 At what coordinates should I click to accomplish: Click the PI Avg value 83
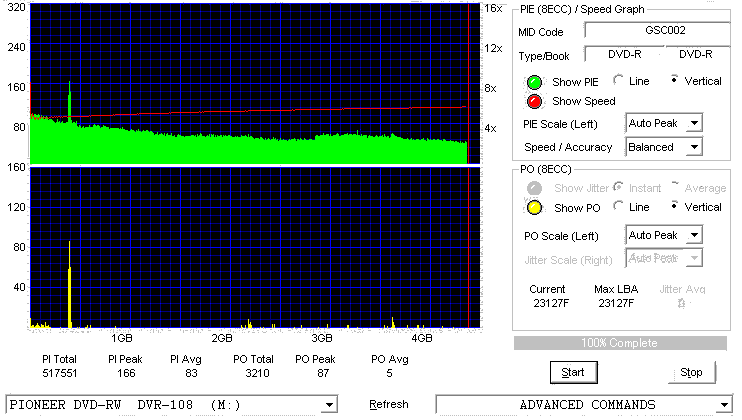click(x=191, y=373)
